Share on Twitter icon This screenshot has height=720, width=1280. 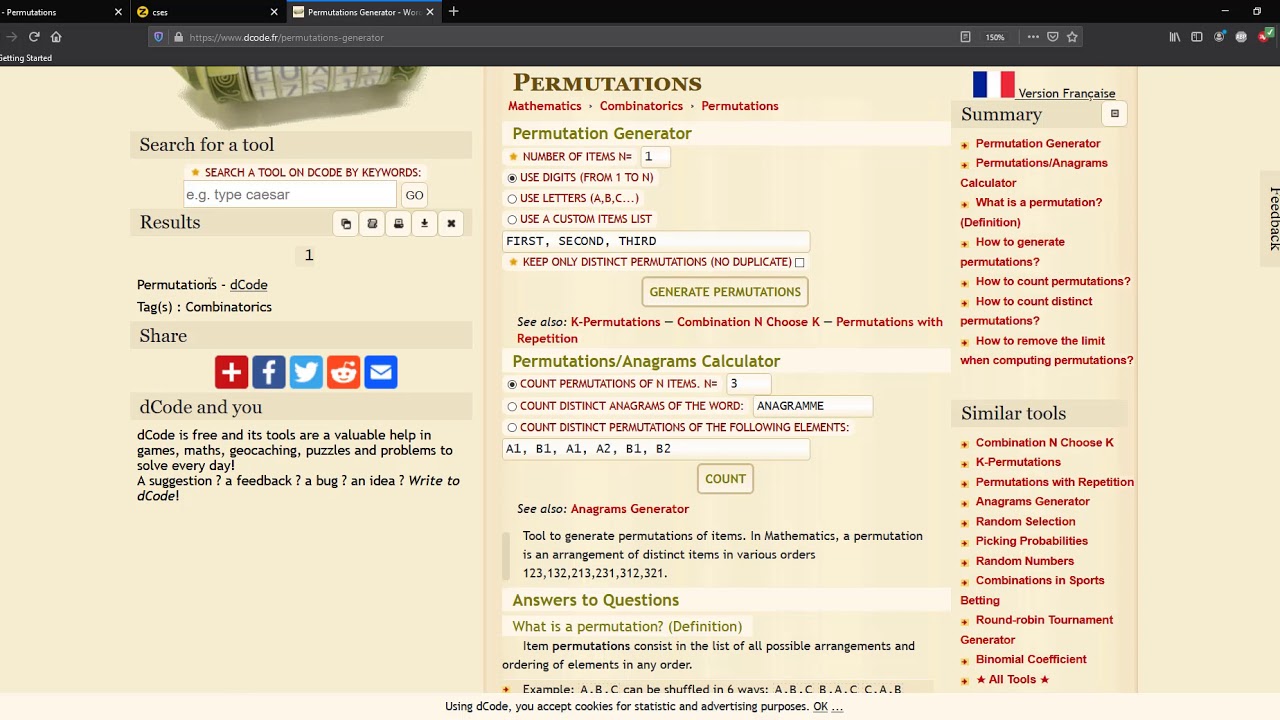pyautogui.click(x=306, y=372)
